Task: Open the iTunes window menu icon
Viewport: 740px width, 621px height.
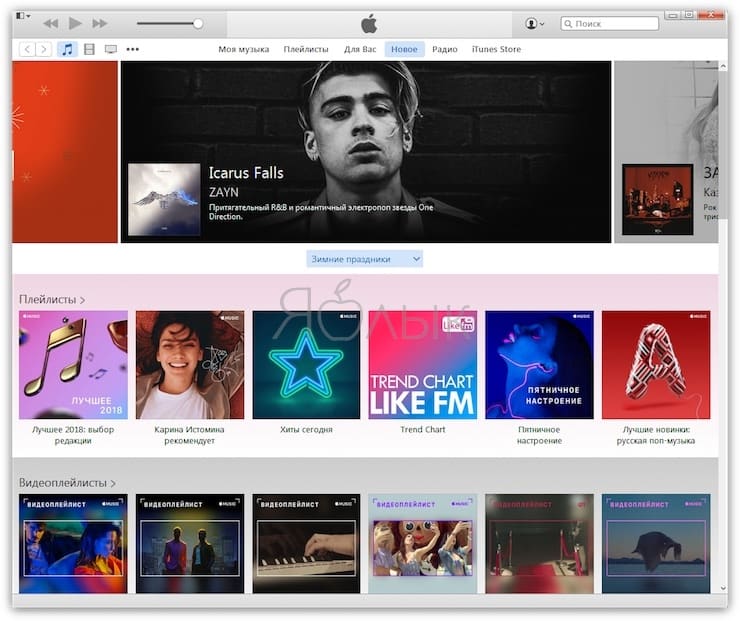Action: pyautogui.click(x=23, y=16)
